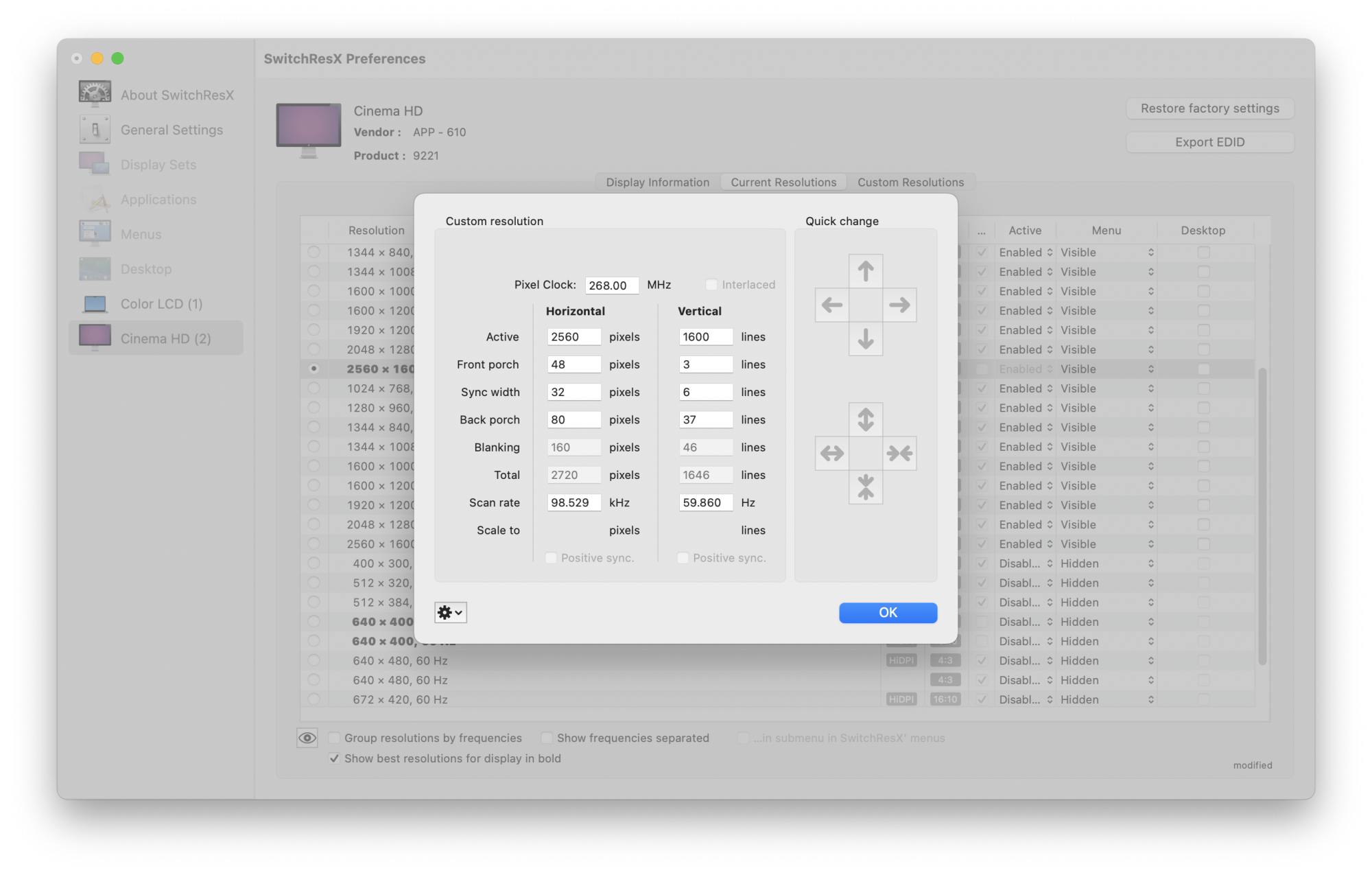Click the quick change right arrow

(899, 305)
